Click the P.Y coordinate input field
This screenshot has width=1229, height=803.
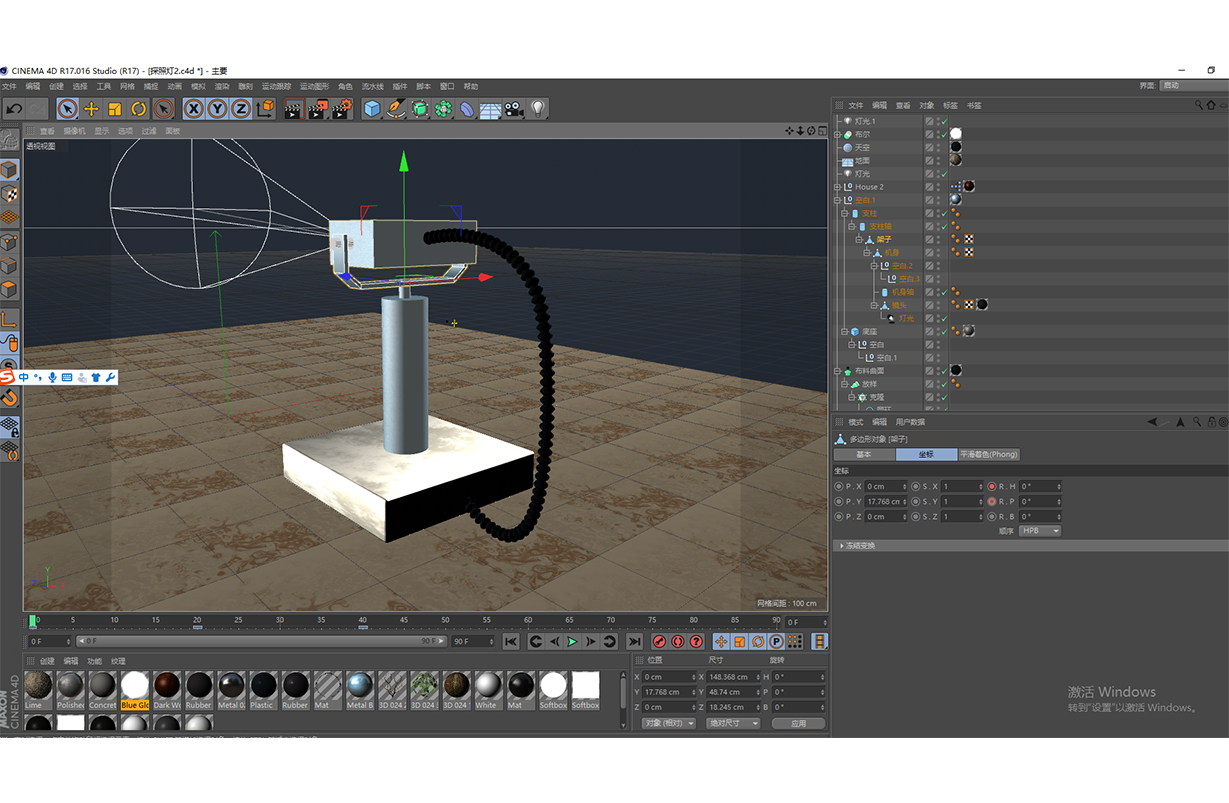pyautogui.click(x=885, y=502)
